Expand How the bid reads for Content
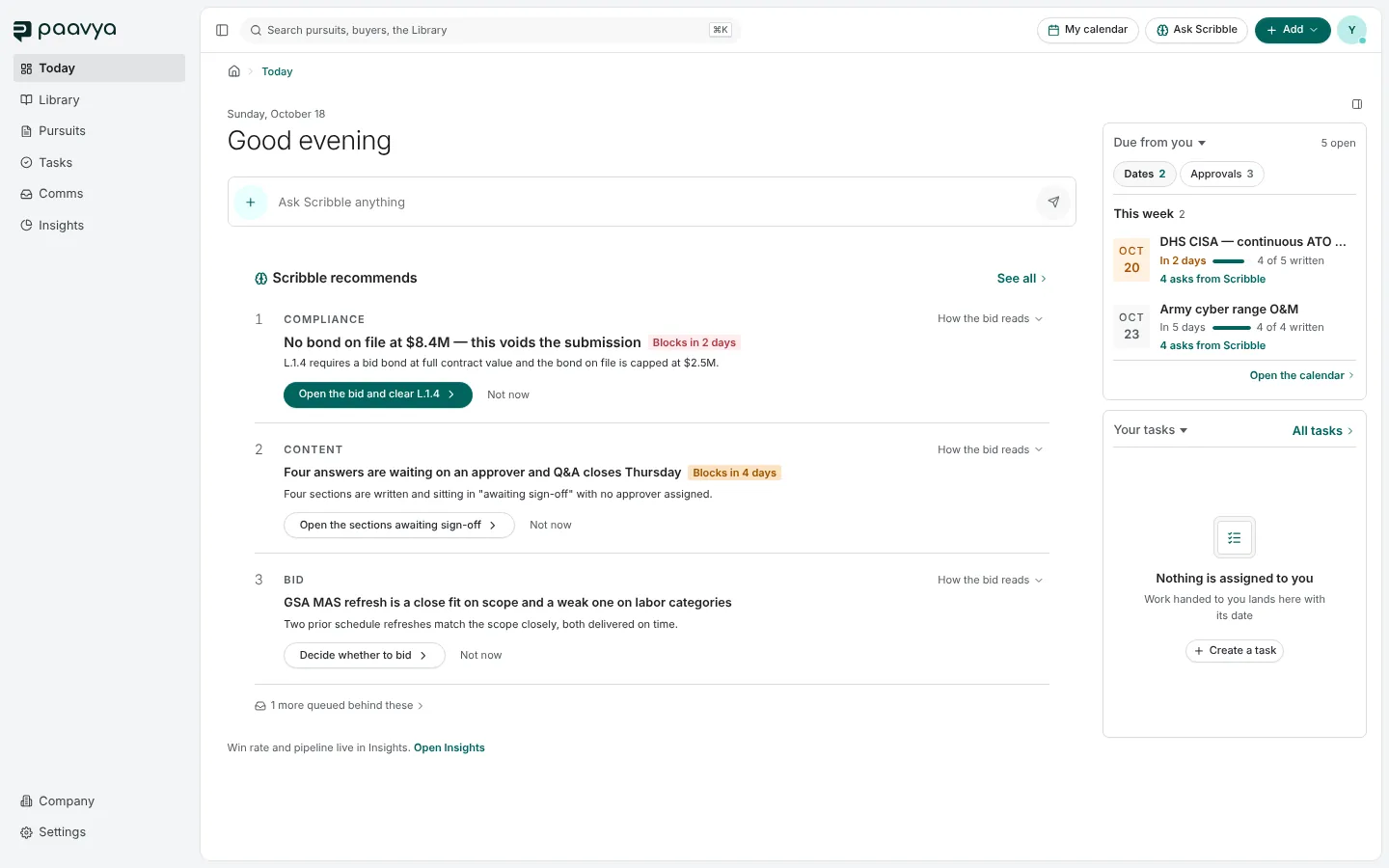Viewport: 1389px width, 868px height. [990, 450]
